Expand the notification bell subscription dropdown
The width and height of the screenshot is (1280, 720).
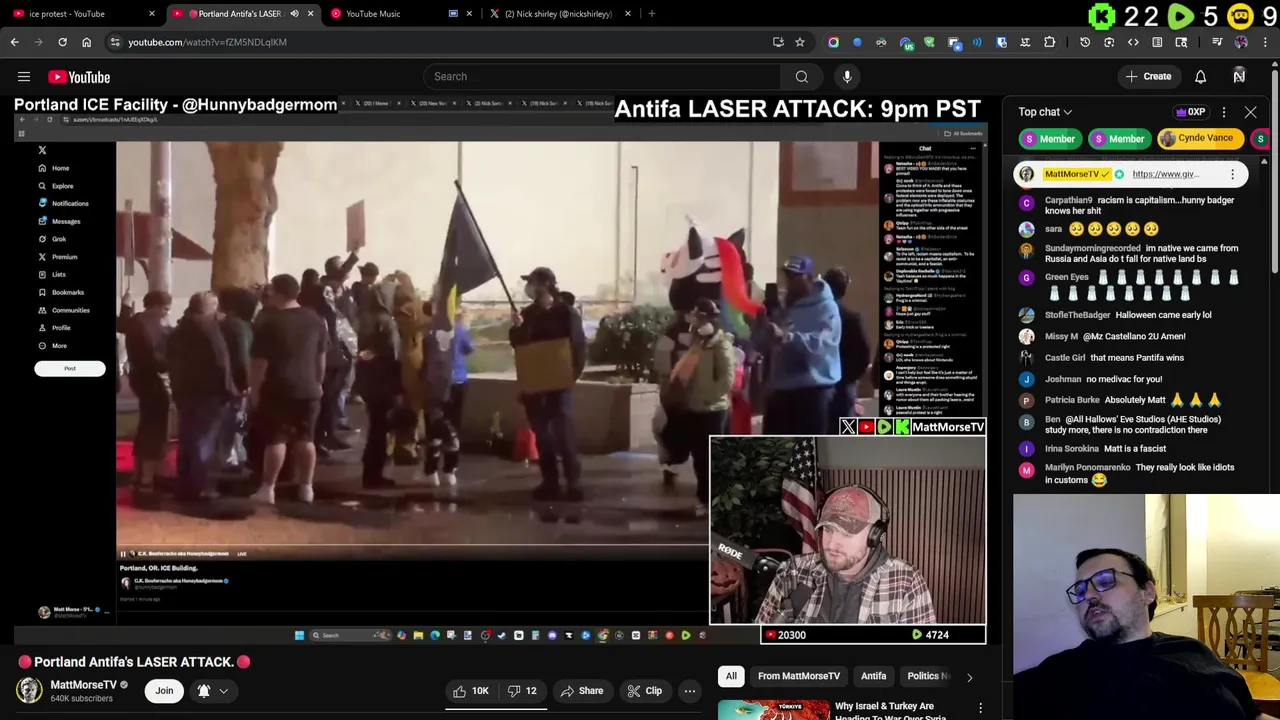[212, 691]
